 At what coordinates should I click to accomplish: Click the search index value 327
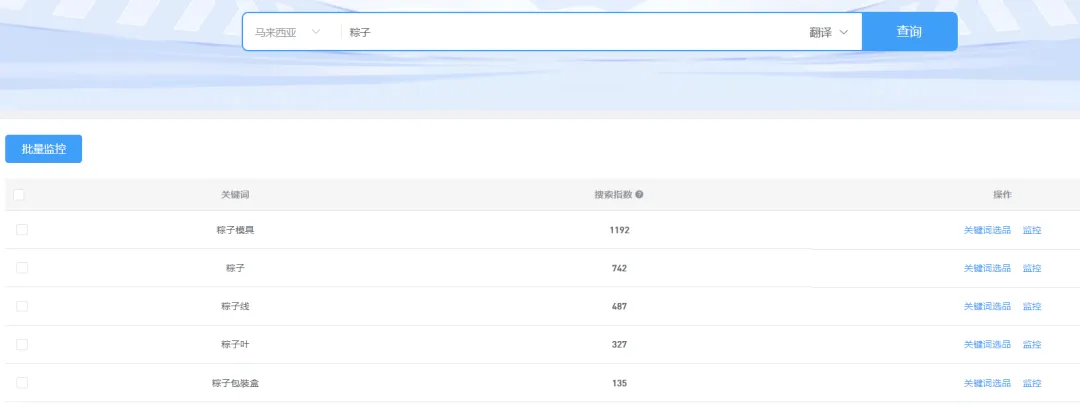(x=619, y=344)
